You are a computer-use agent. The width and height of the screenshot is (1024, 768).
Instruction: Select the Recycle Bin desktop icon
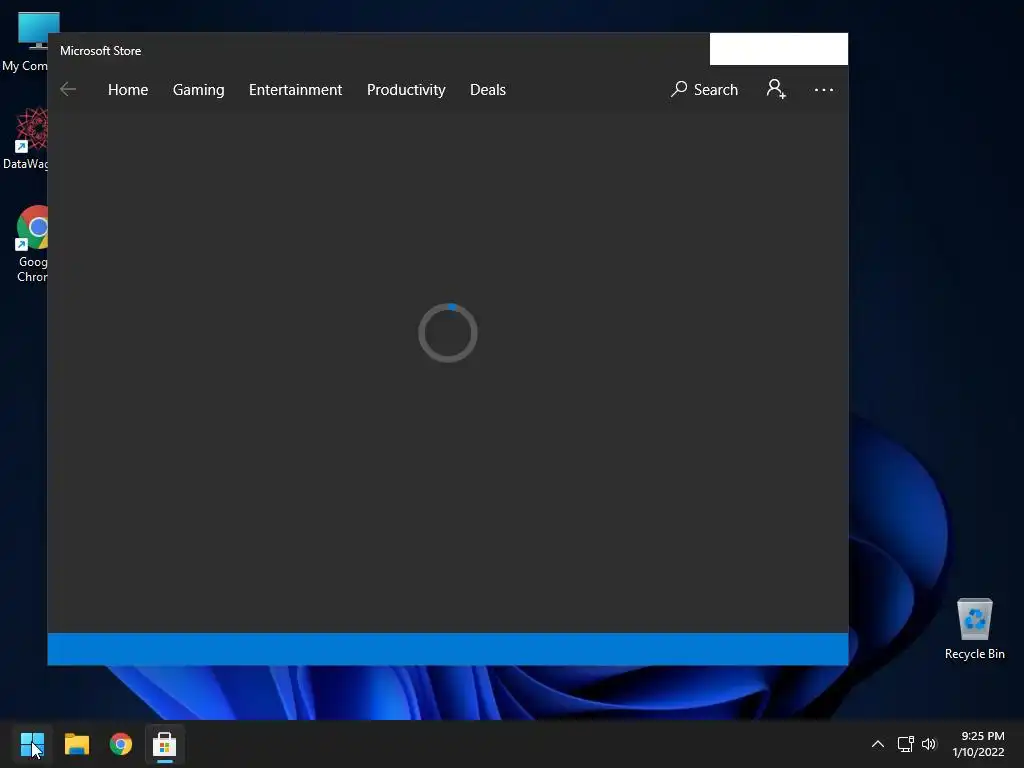coord(974,629)
